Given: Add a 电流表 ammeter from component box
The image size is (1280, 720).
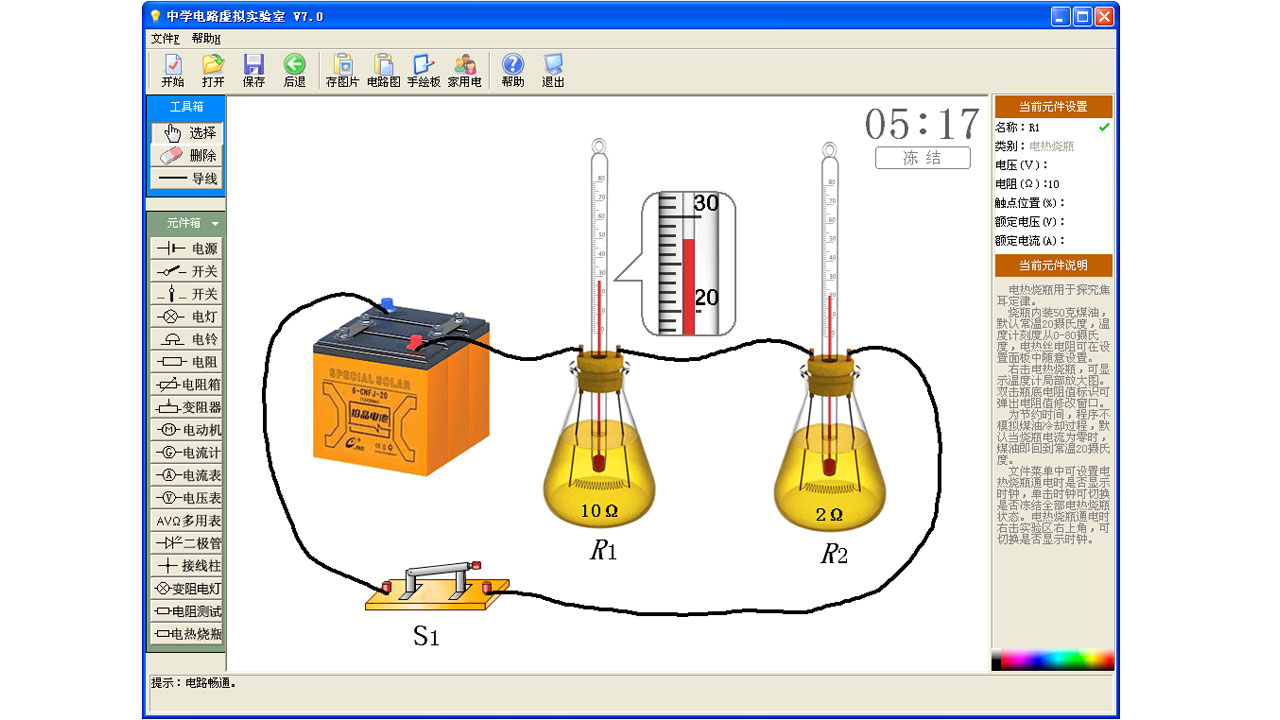Looking at the screenshot, I should tap(187, 475).
